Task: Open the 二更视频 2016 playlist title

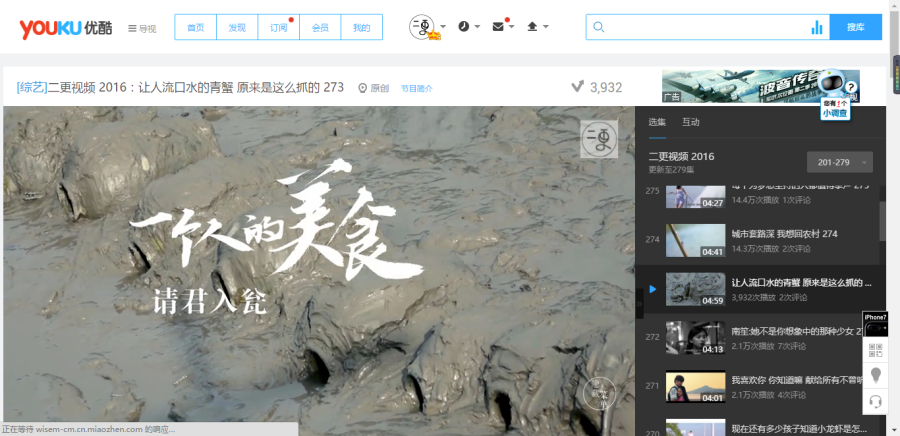Action: (681, 157)
